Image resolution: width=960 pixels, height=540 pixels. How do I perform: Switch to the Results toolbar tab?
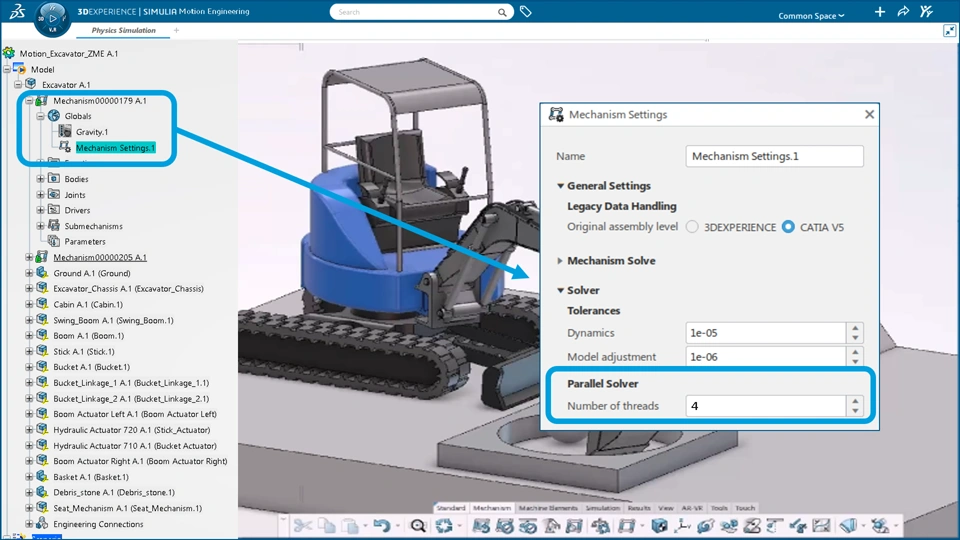(639, 508)
